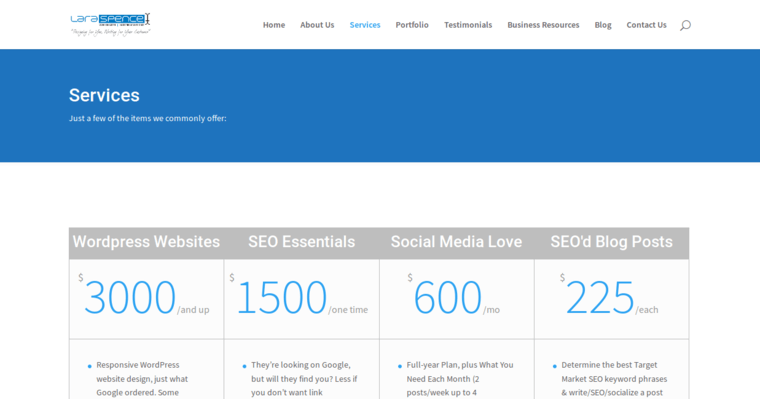The height and width of the screenshot is (399, 760).
Task: Click the 'Full-year Plan, plus What You Need' bullet
Action: click(x=459, y=379)
